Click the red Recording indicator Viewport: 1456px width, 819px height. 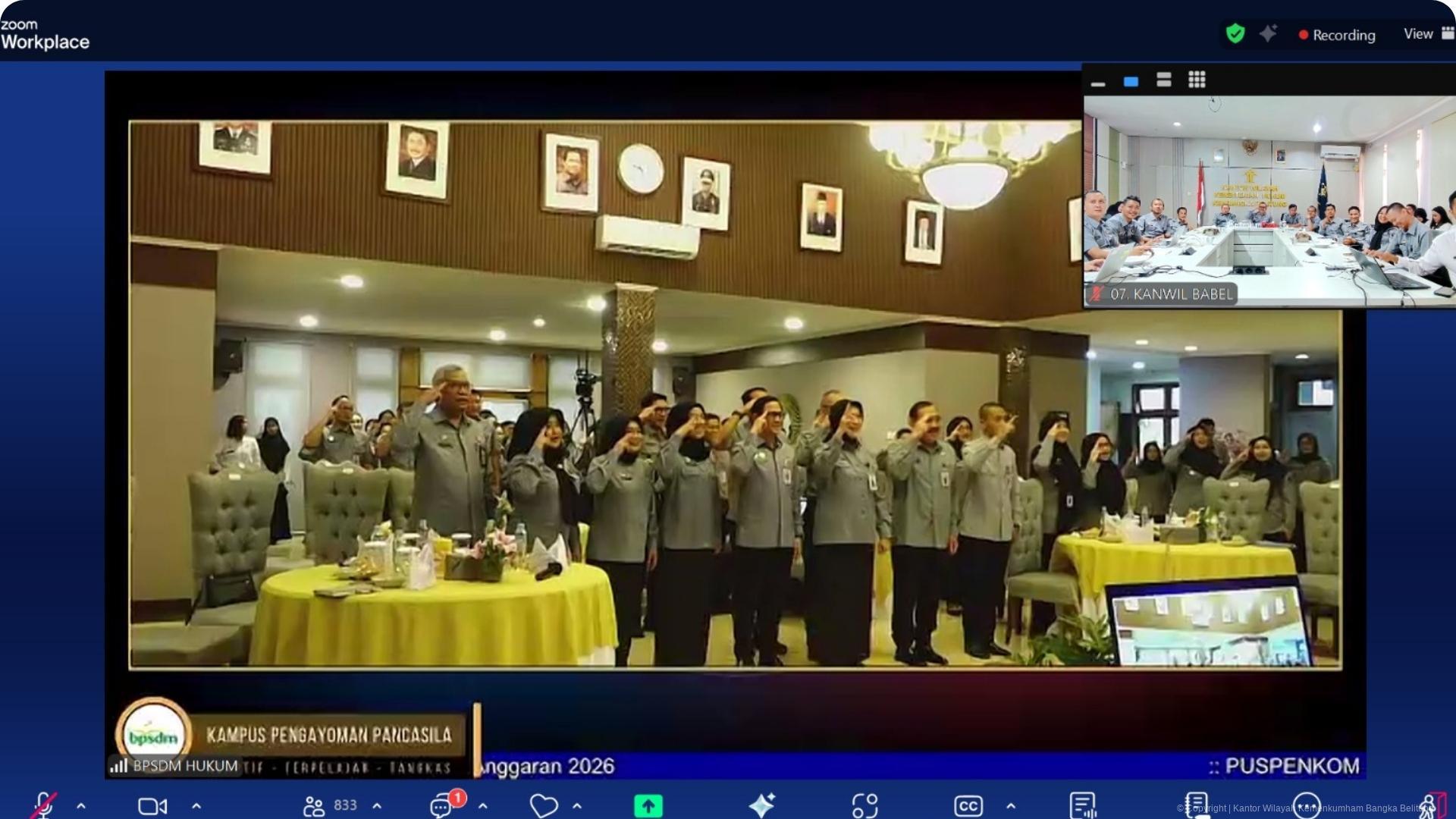[1337, 35]
